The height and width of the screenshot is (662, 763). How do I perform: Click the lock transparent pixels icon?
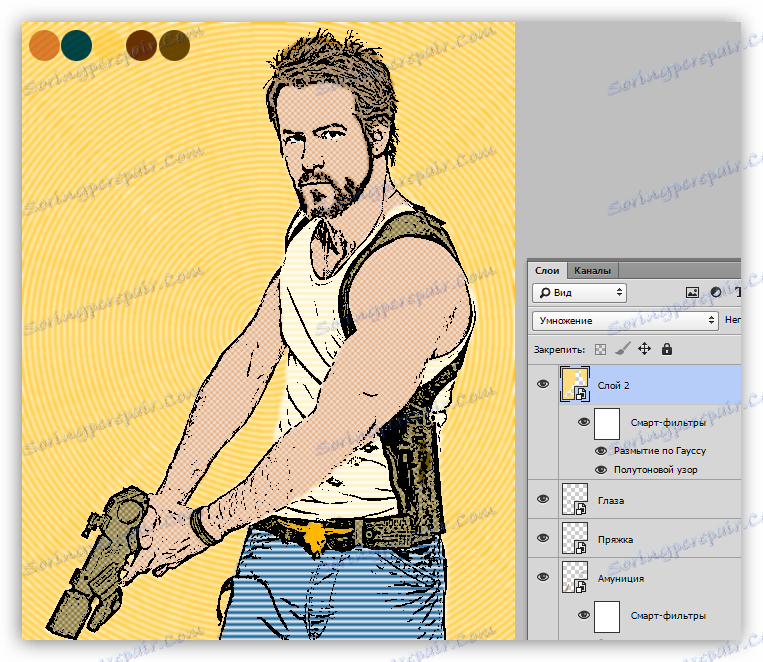[601, 350]
